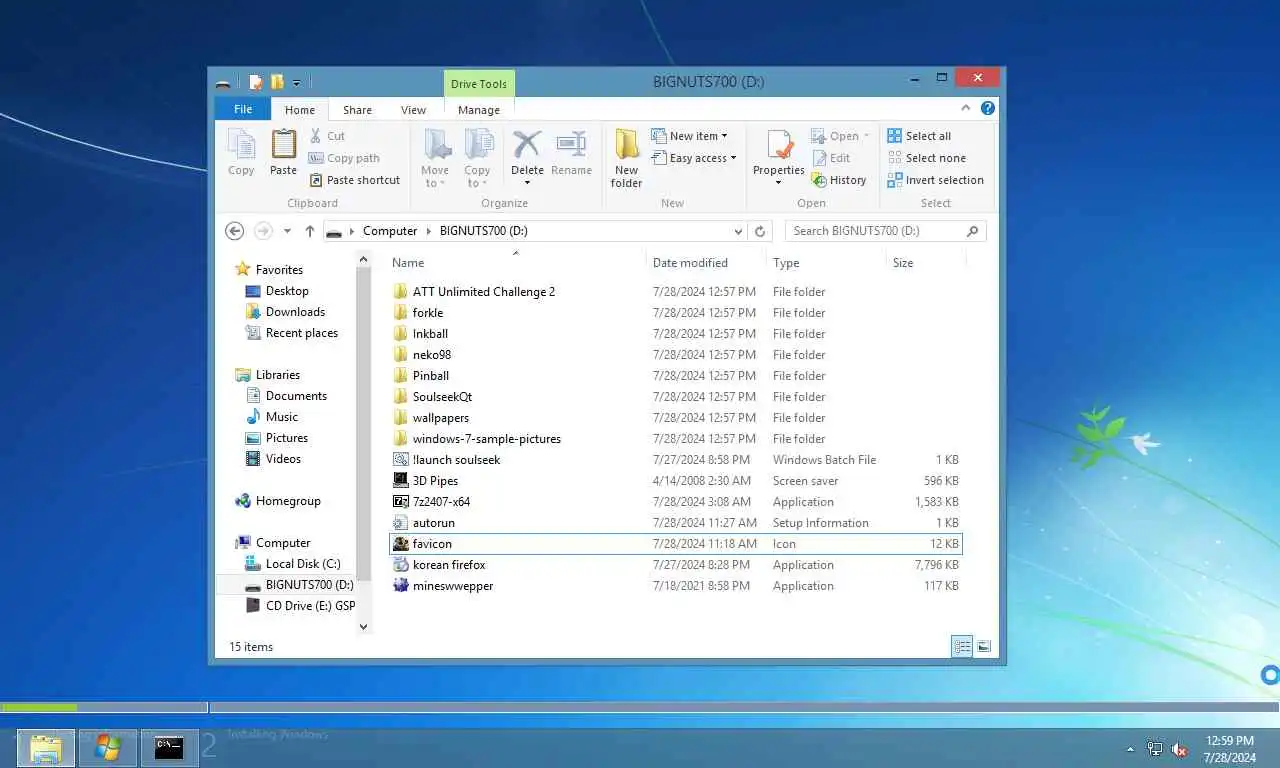Click the Copy ribbon icon
The image size is (1280, 768).
[241, 153]
